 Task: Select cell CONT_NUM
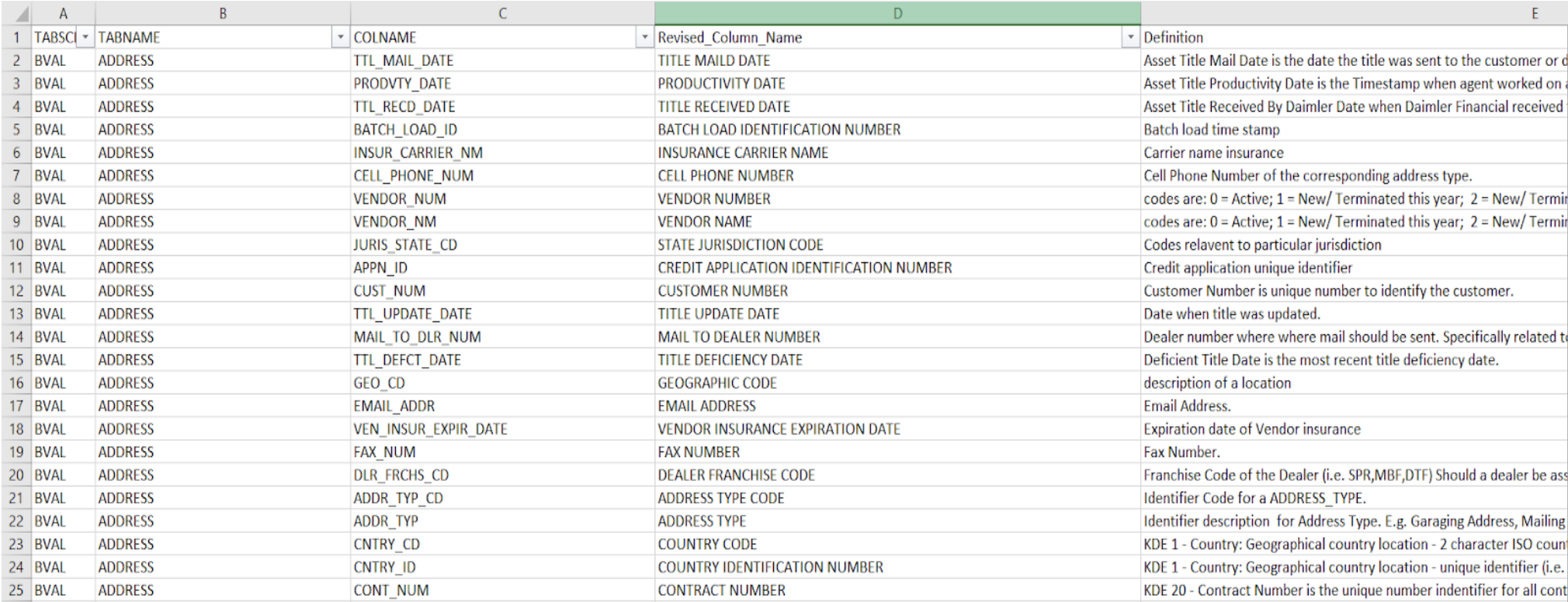click(x=502, y=590)
